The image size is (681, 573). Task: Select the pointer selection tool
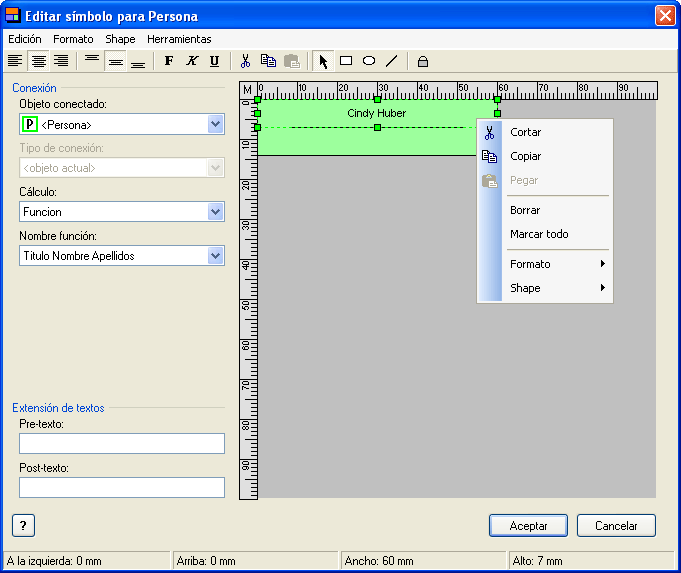coord(323,61)
